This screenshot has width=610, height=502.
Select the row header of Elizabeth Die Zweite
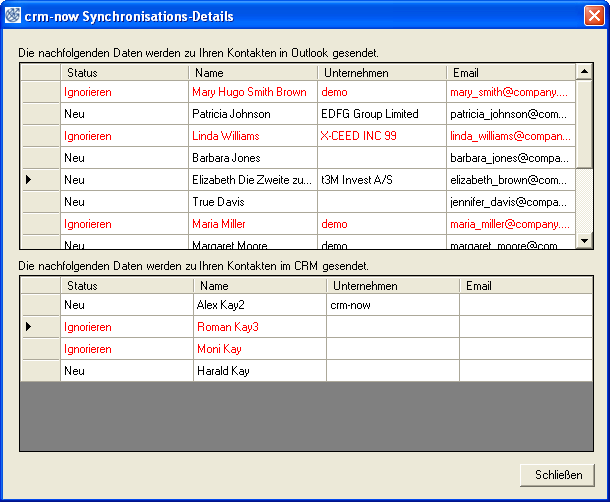(x=40, y=180)
